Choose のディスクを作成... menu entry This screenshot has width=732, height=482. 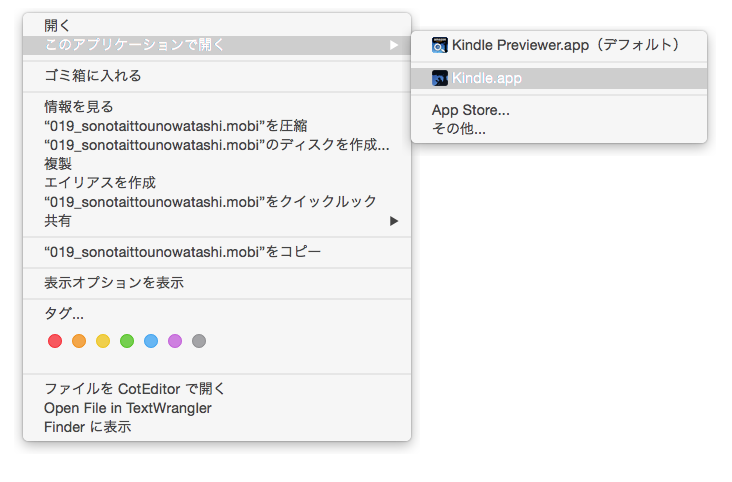(x=217, y=145)
